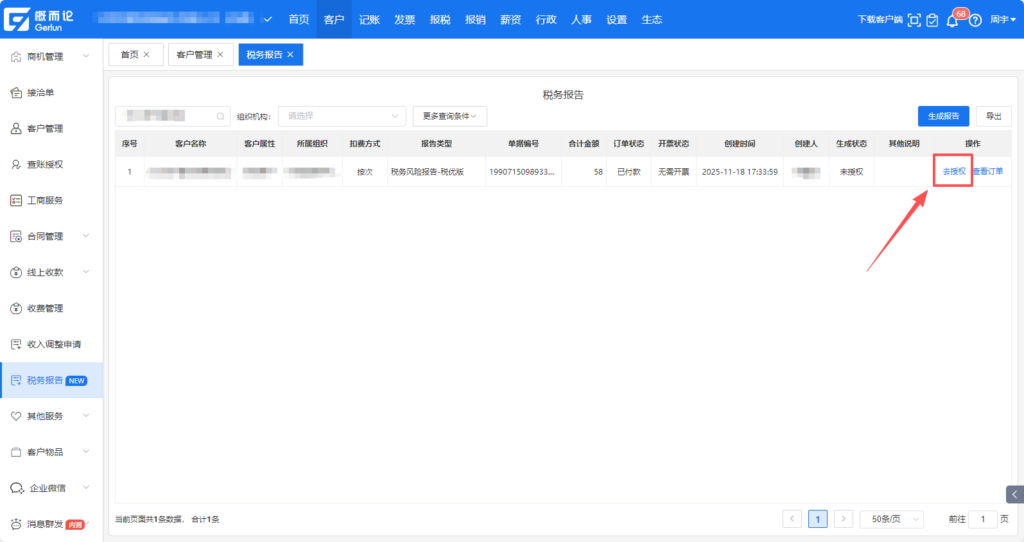Click the scan icon in top bar
The width and height of the screenshot is (1024, 542).
pos(914,20)
